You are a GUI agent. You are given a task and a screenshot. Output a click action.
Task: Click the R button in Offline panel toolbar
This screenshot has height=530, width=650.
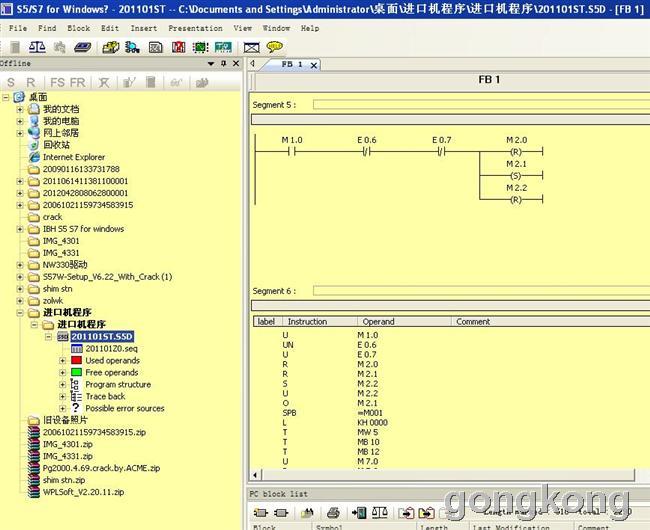click(31, 82)
